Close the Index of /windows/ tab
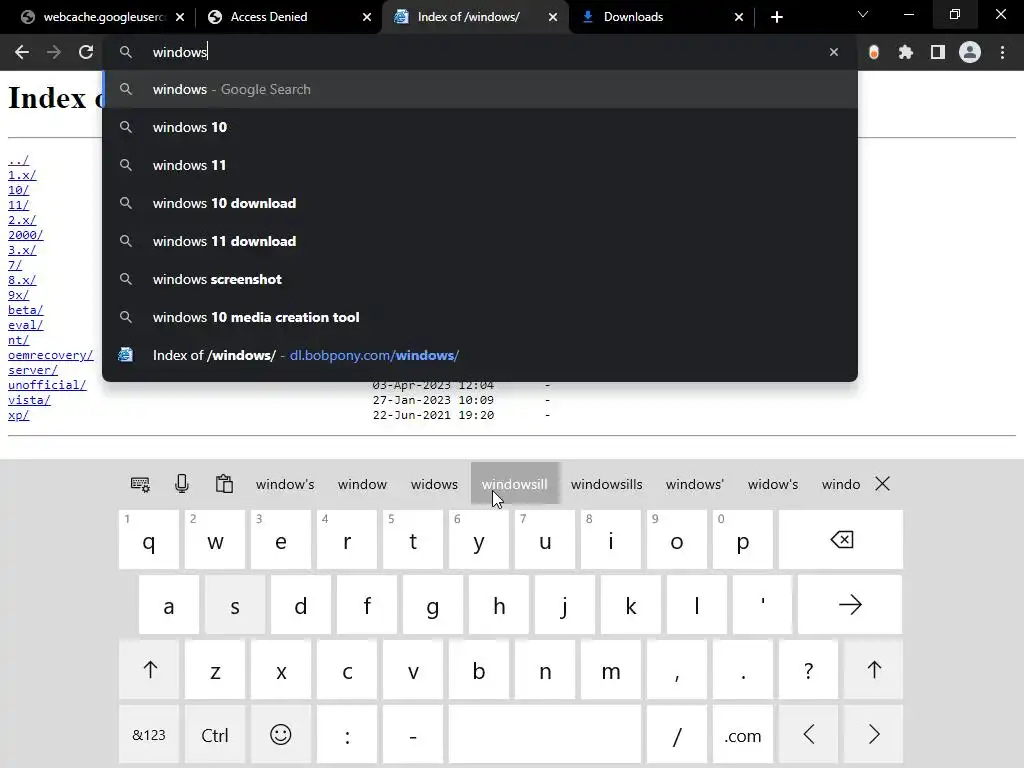 (552, 17)
